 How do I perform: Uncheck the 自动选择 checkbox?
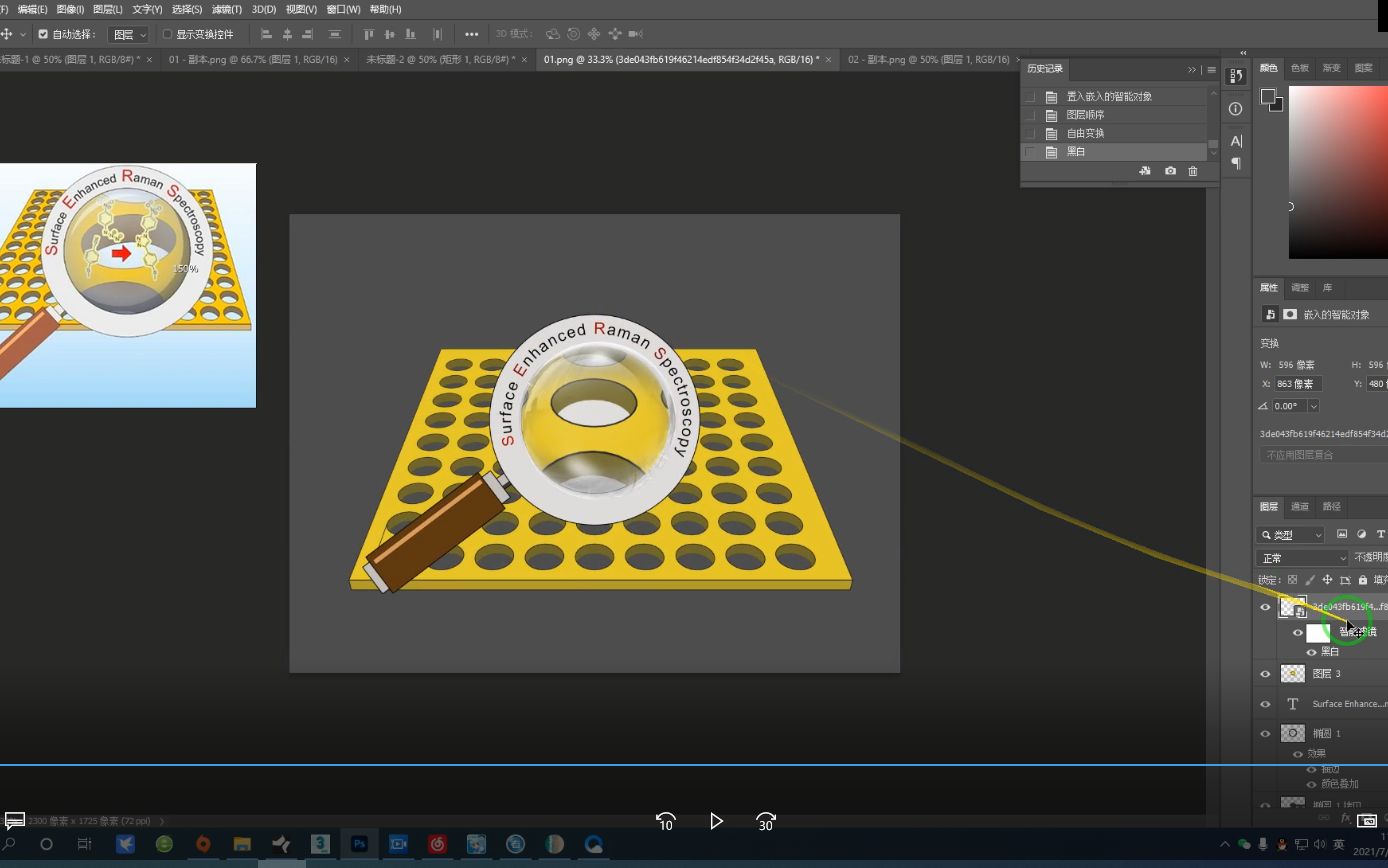[43, 34]
